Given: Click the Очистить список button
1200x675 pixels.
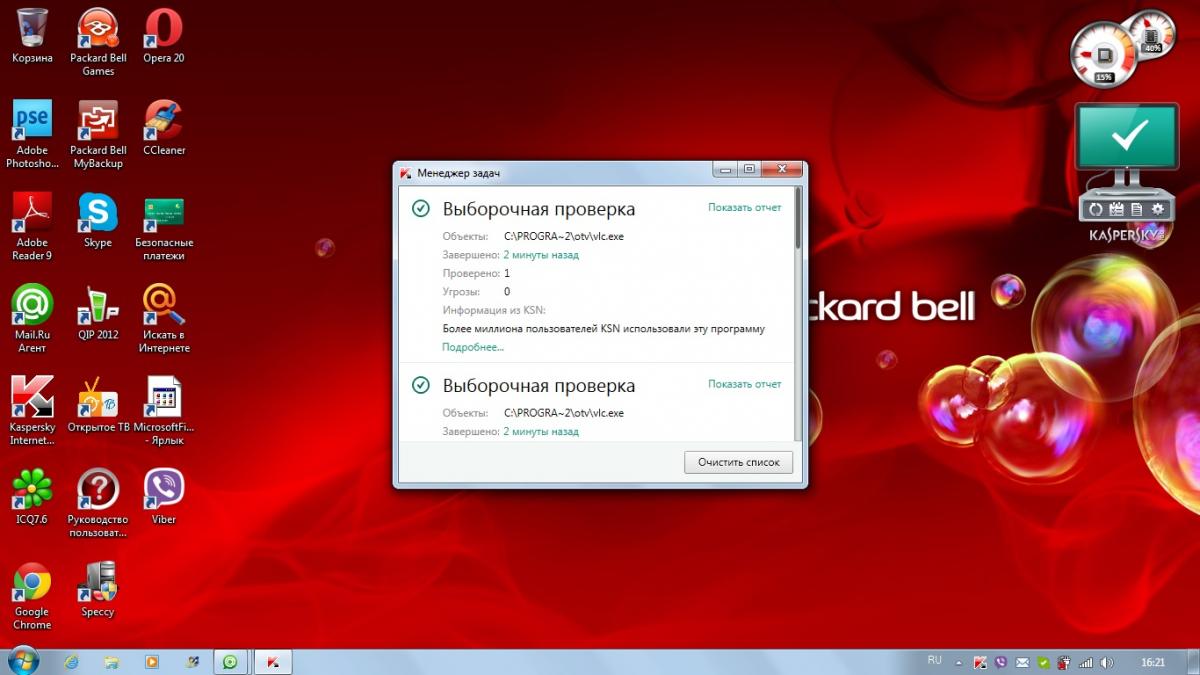Looking at the screenshot, I should click(x=739, y=462).
